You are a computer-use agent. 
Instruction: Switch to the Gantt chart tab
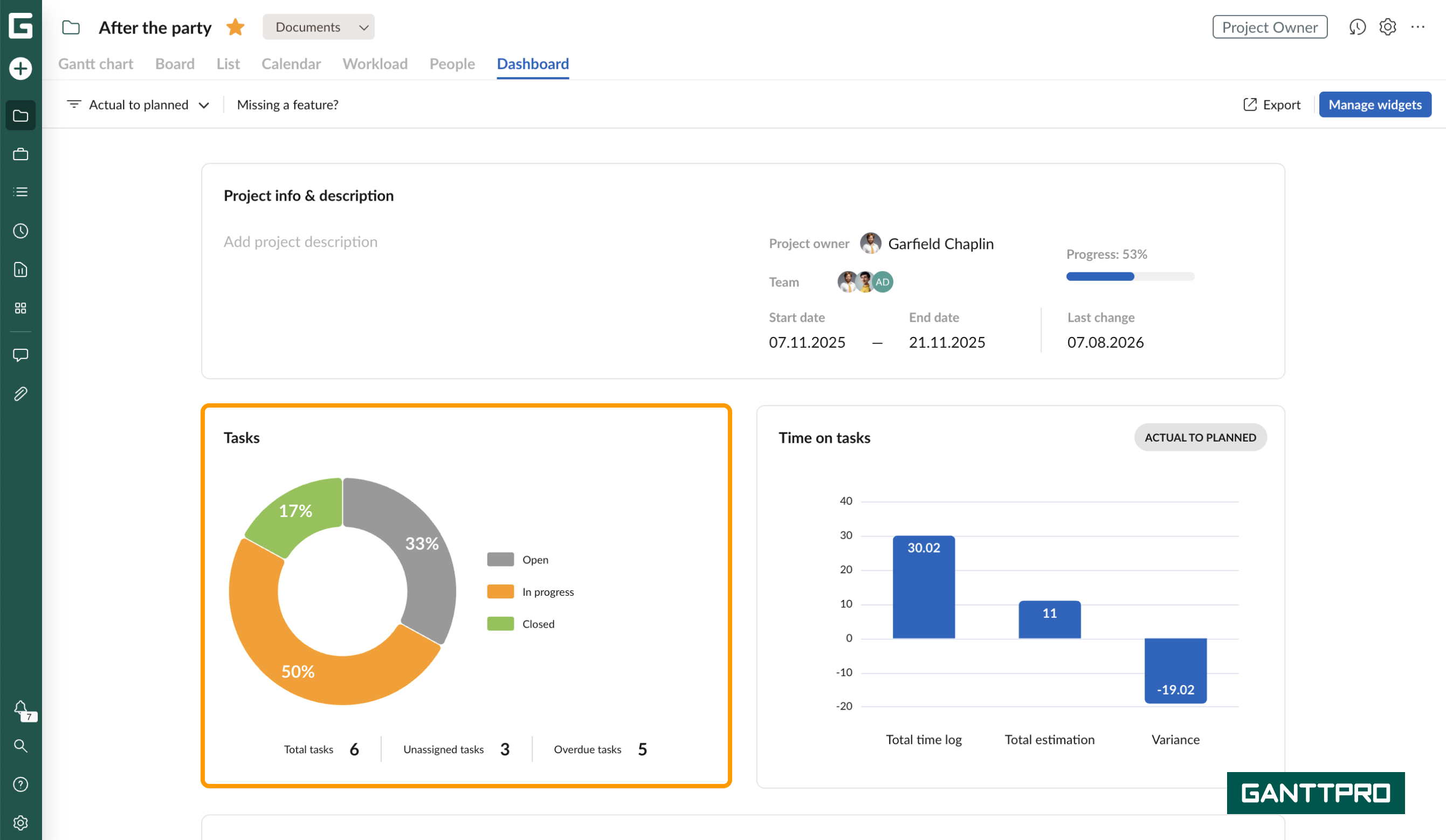click(x=96, y=64)
